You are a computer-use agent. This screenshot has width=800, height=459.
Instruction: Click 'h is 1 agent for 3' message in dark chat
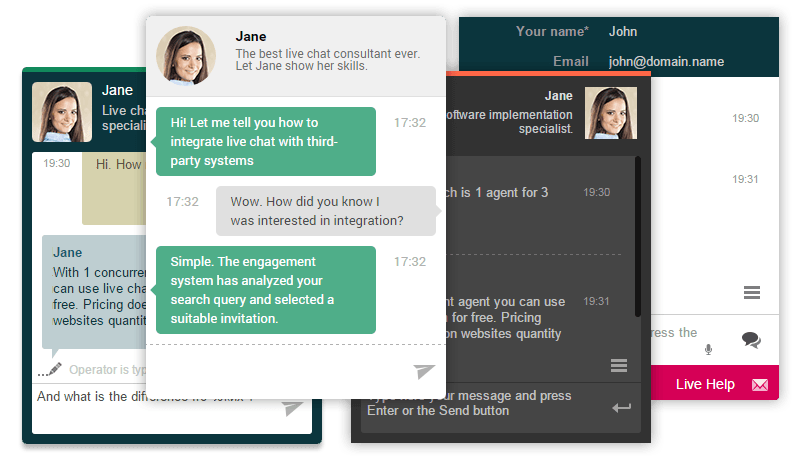pyautogui.click(x=497, y=193)
